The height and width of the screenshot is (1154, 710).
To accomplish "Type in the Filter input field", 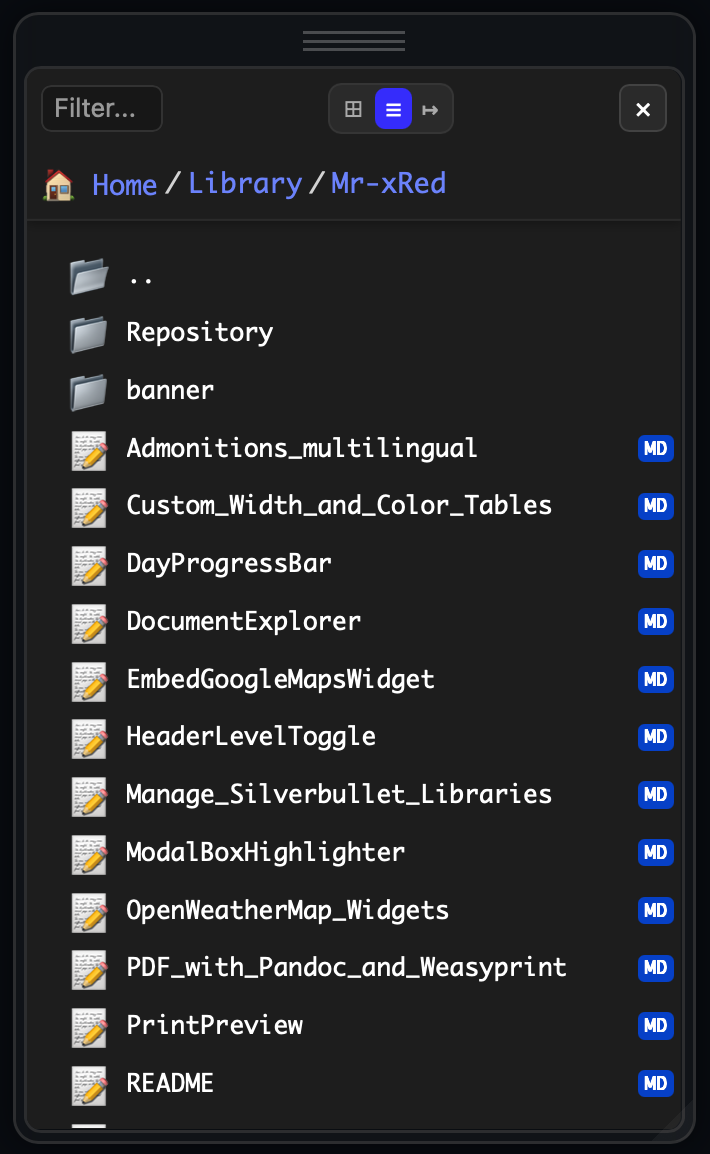I will (x=102, y=108).
